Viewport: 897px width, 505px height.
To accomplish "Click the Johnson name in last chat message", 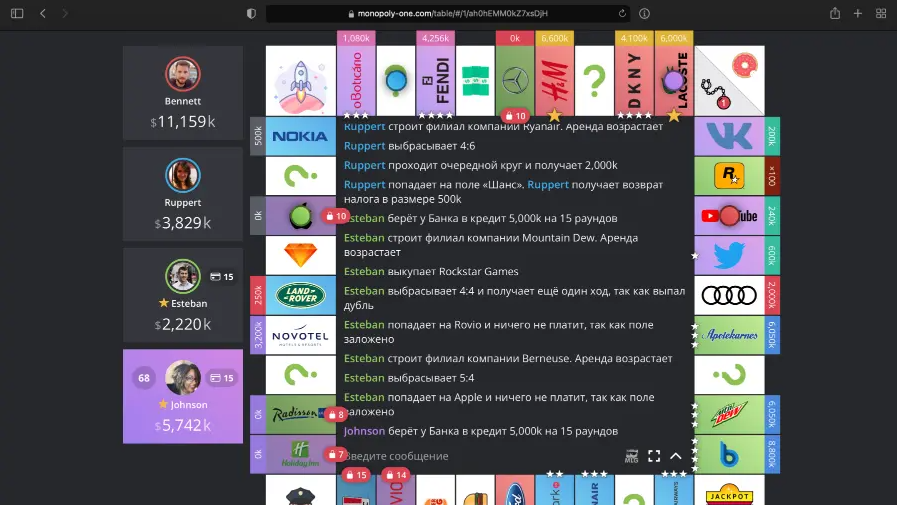I will 364,431.
